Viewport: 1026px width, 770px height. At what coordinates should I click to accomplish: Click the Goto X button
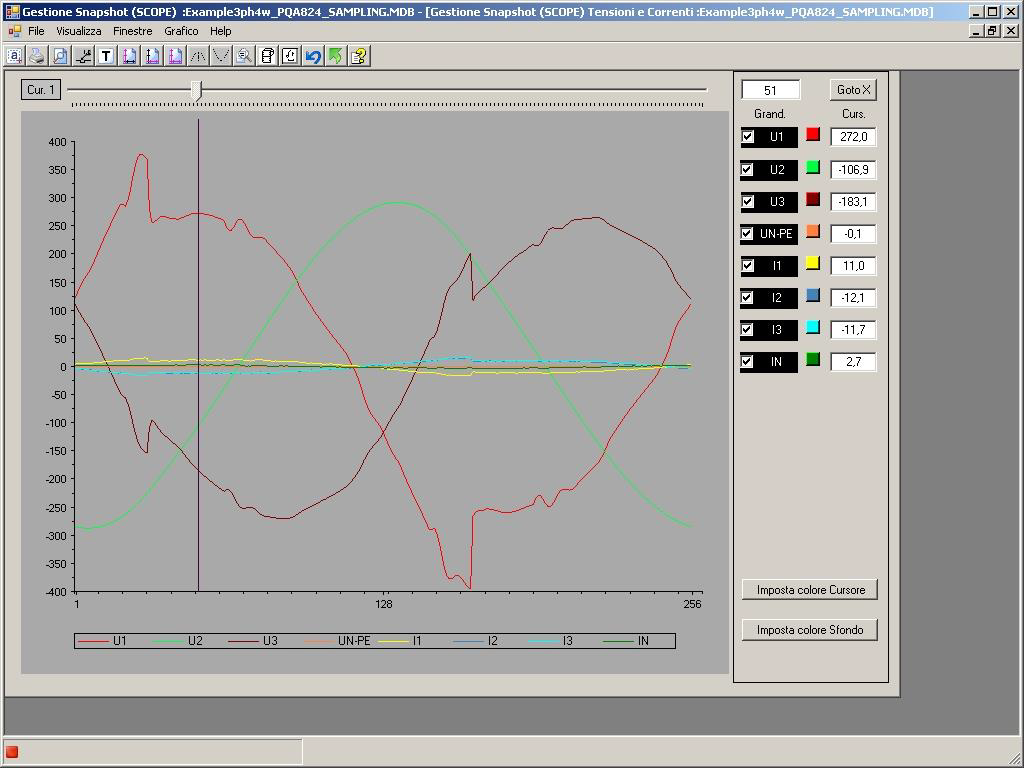tap(853, 90)
